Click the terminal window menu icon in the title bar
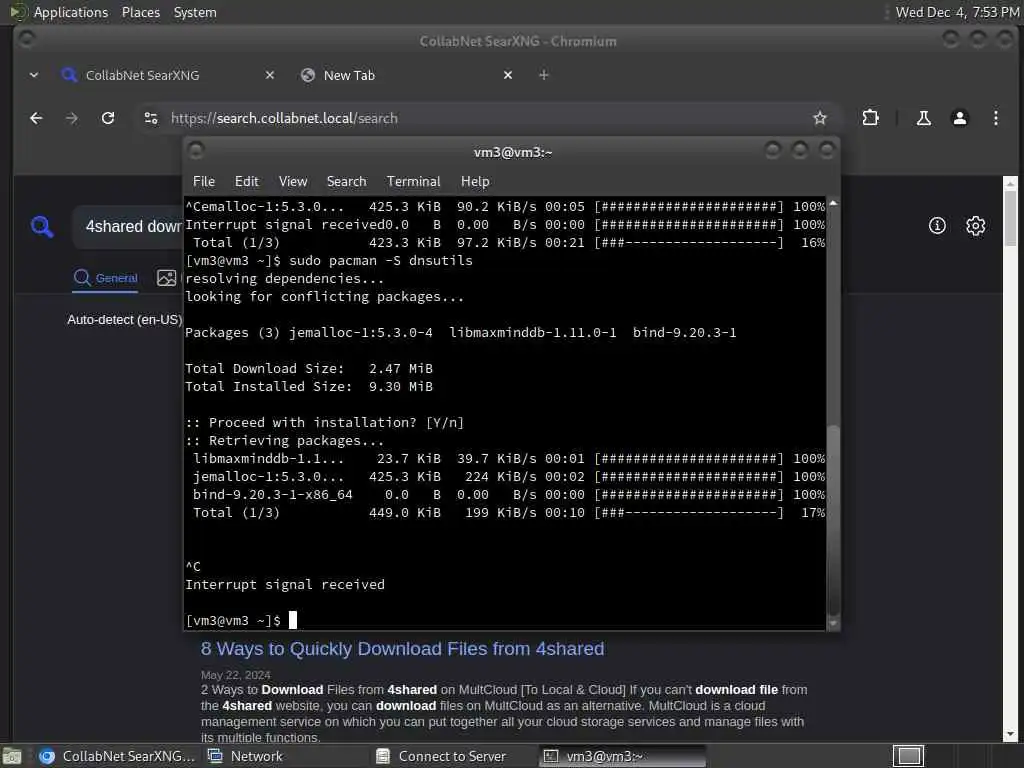Screen dimensions: 1024x768 (196, 151)
